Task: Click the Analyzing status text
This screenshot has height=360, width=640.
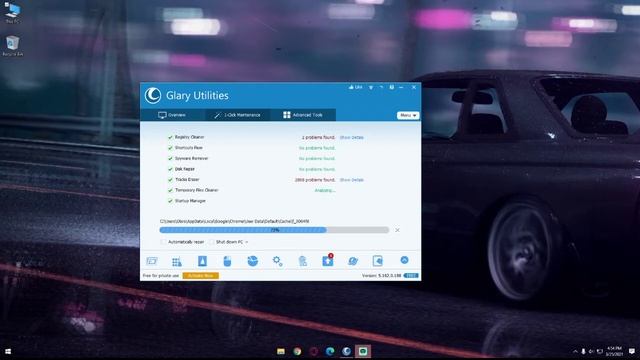Action: (x=325, y=191)
